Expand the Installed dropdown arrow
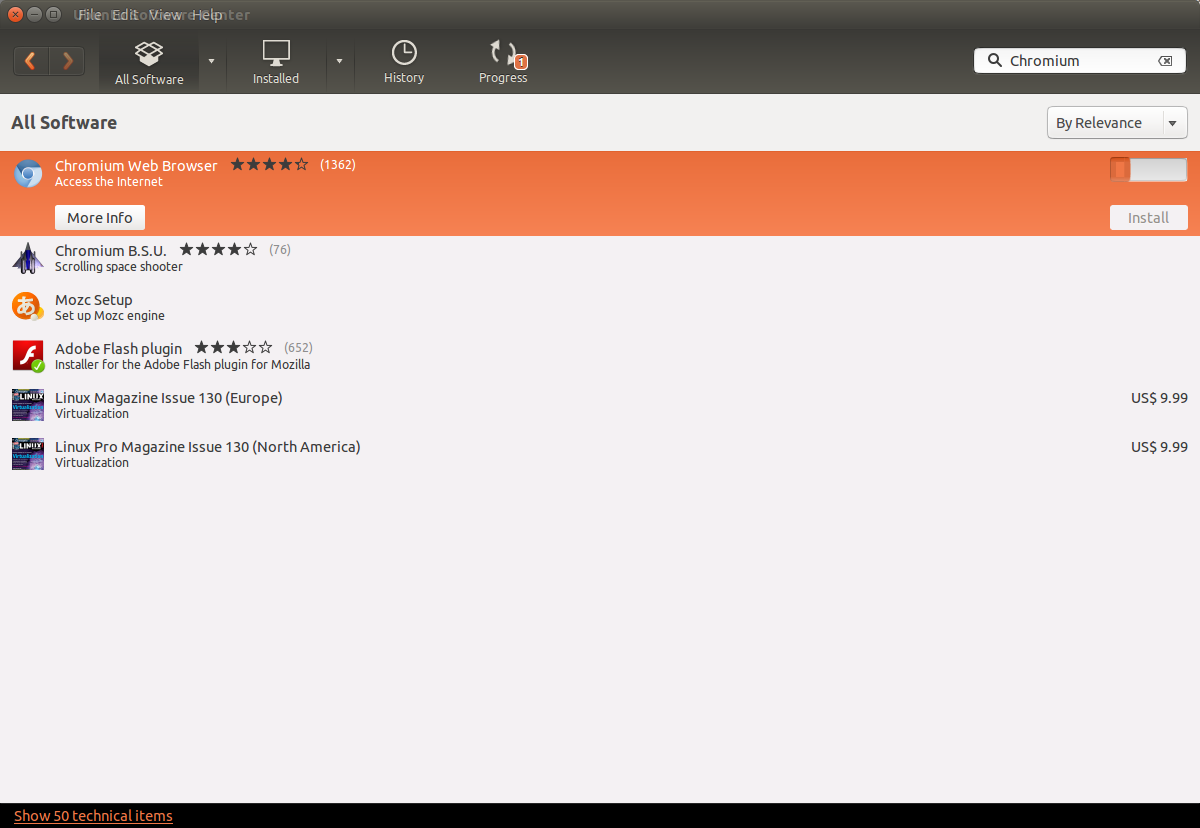Image resolution: width=1200 pixels, height=828 pixels. [x=339, y=61]
